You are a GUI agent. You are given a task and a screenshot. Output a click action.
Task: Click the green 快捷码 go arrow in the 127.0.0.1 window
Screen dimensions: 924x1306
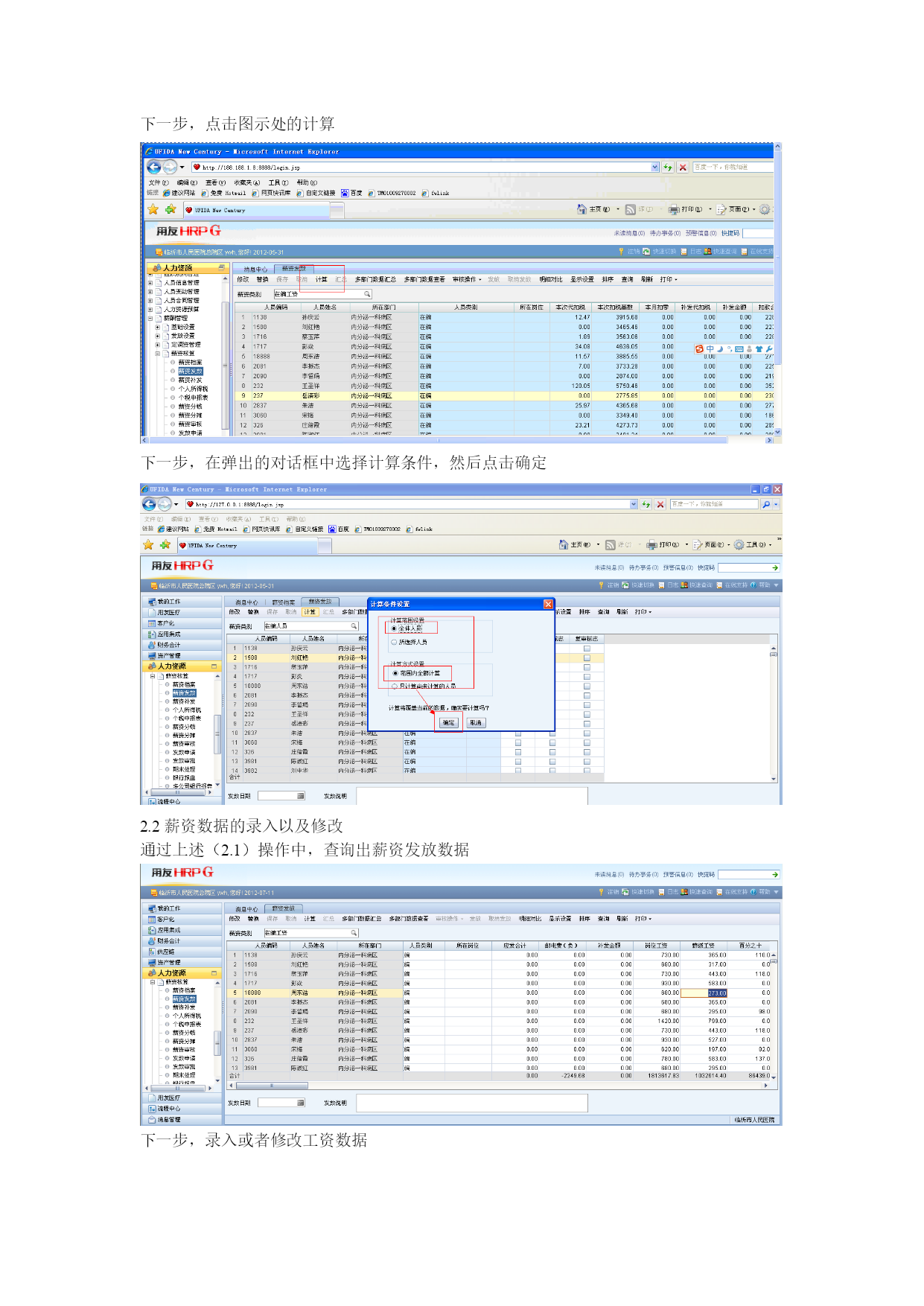click(775, 568)
